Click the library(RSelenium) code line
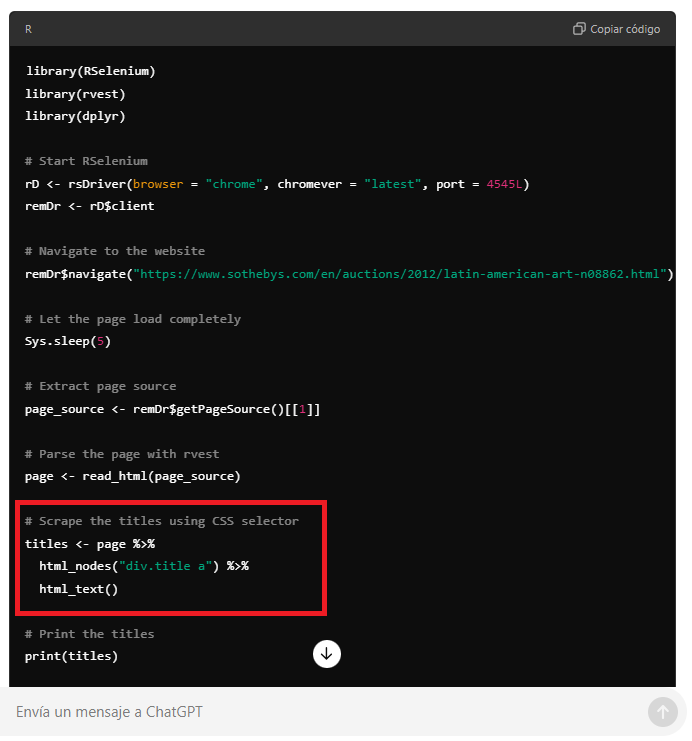 pos(90,71)
